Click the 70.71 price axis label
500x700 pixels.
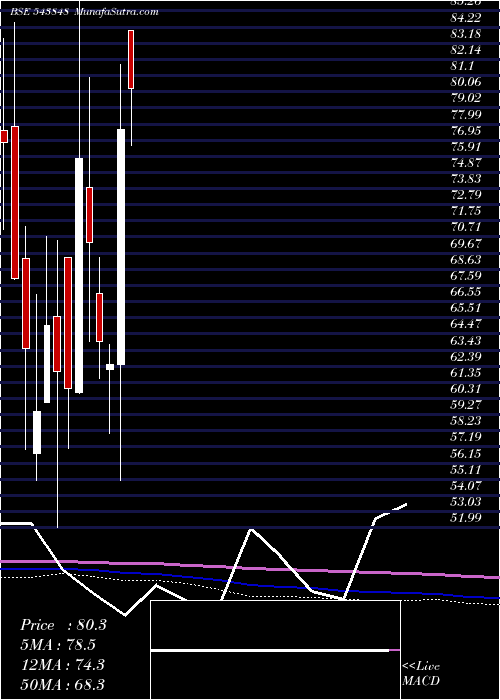click(x=467, y=227)
